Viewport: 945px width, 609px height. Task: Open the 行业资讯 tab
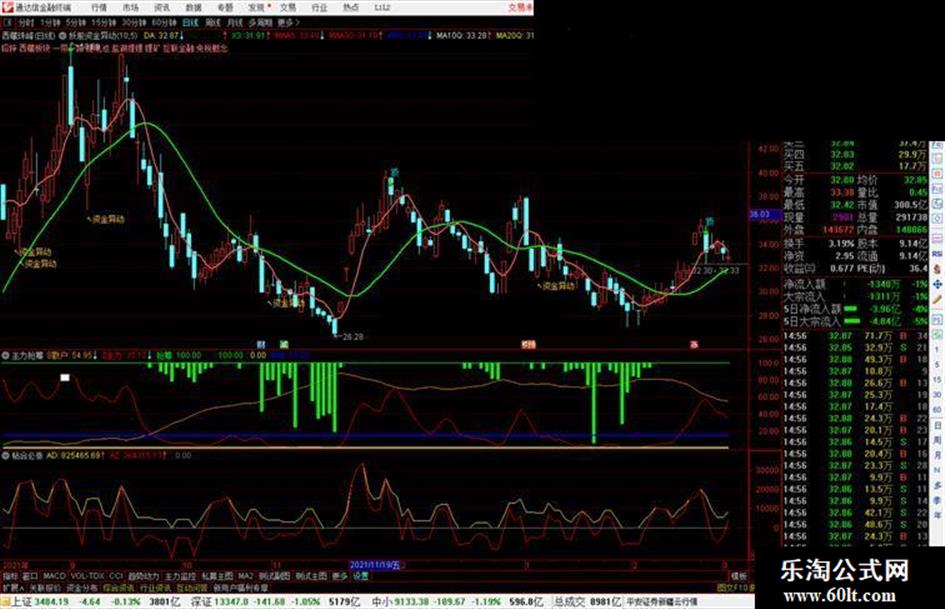[x=155, y=587]
